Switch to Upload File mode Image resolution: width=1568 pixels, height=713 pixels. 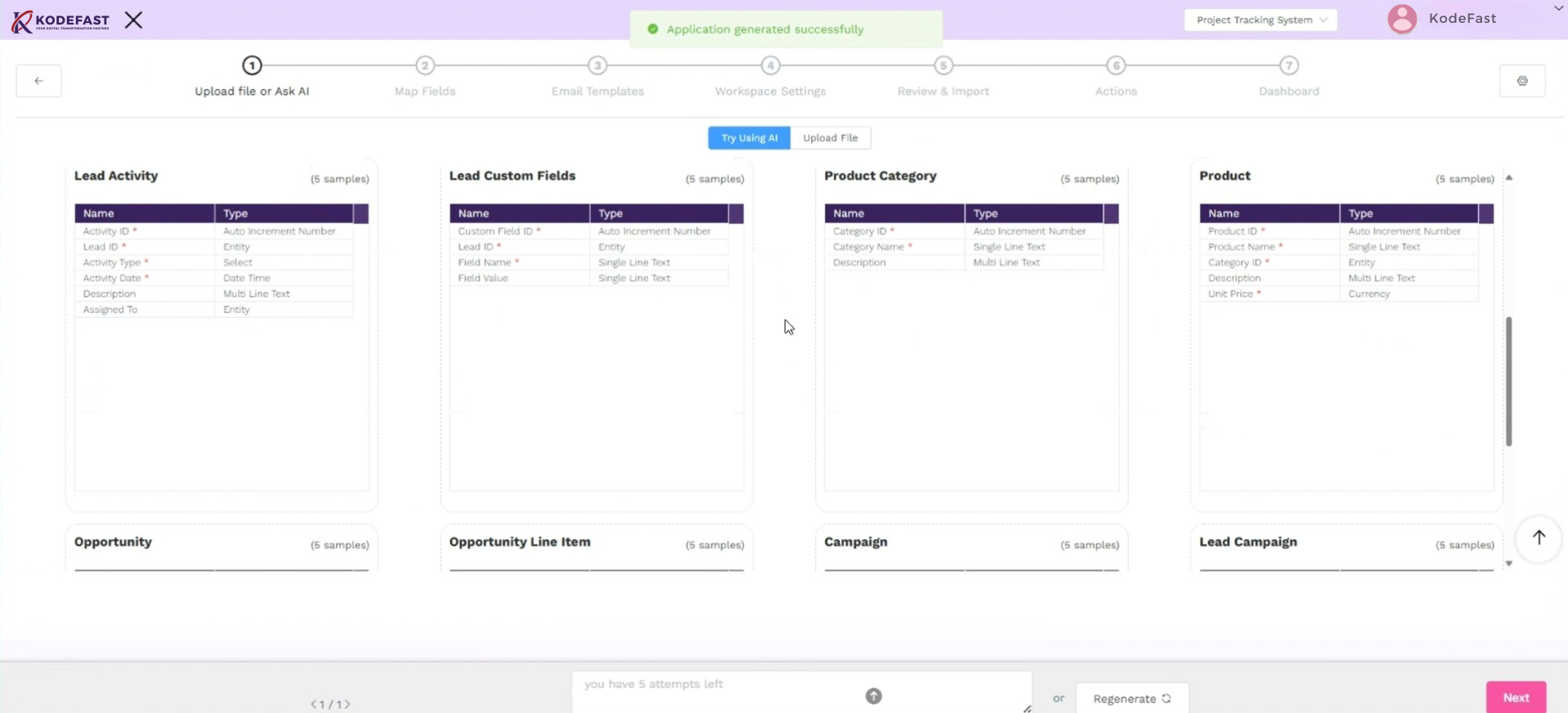coord(830,138)
